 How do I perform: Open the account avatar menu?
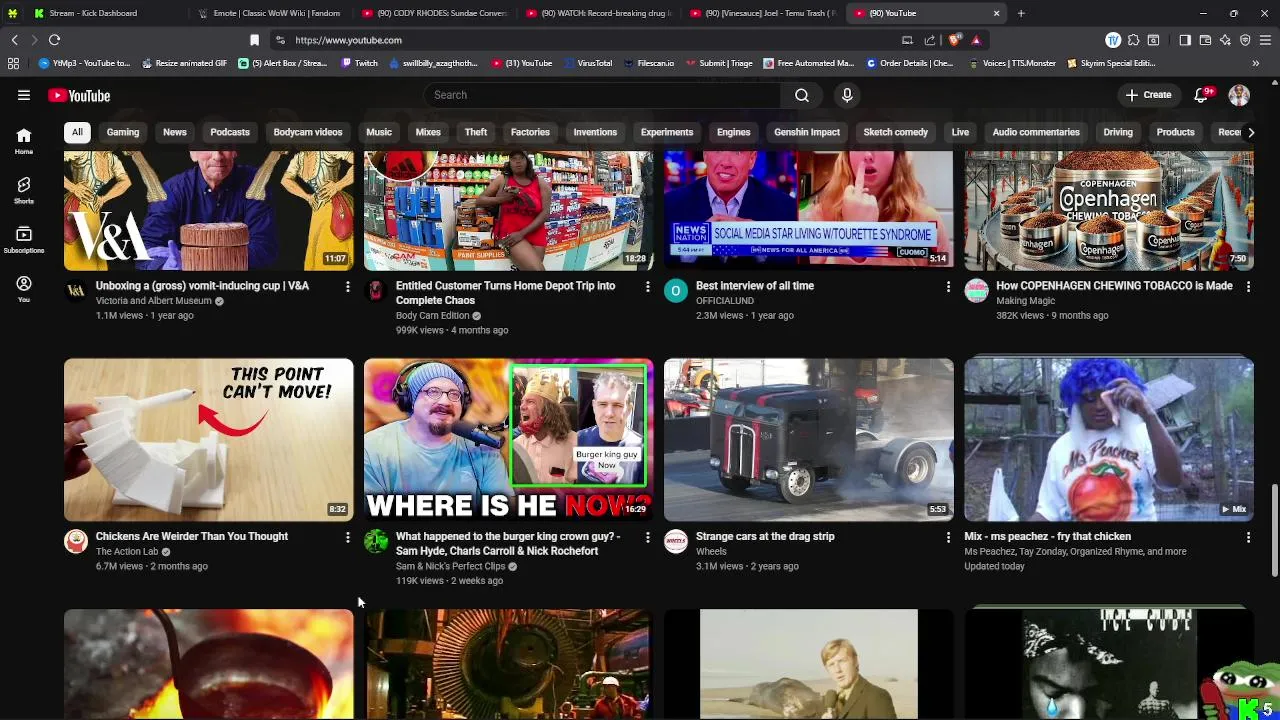pyautogui.click(x=1239, y=95)
